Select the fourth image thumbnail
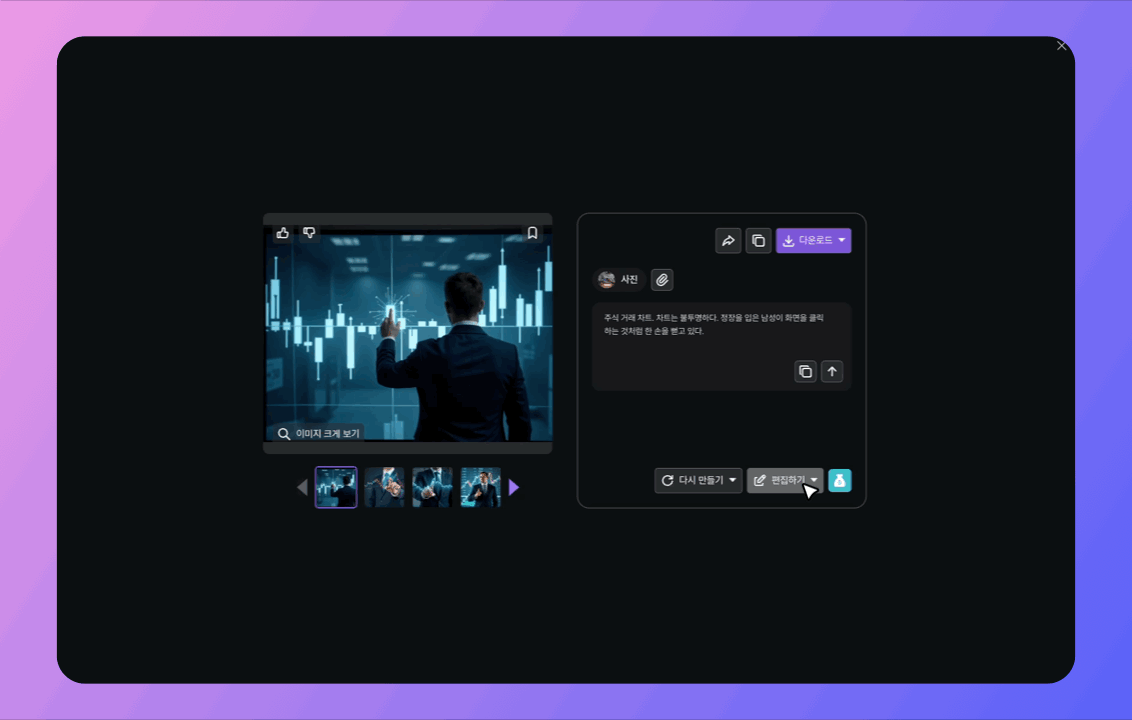 (x=481, y=488)
